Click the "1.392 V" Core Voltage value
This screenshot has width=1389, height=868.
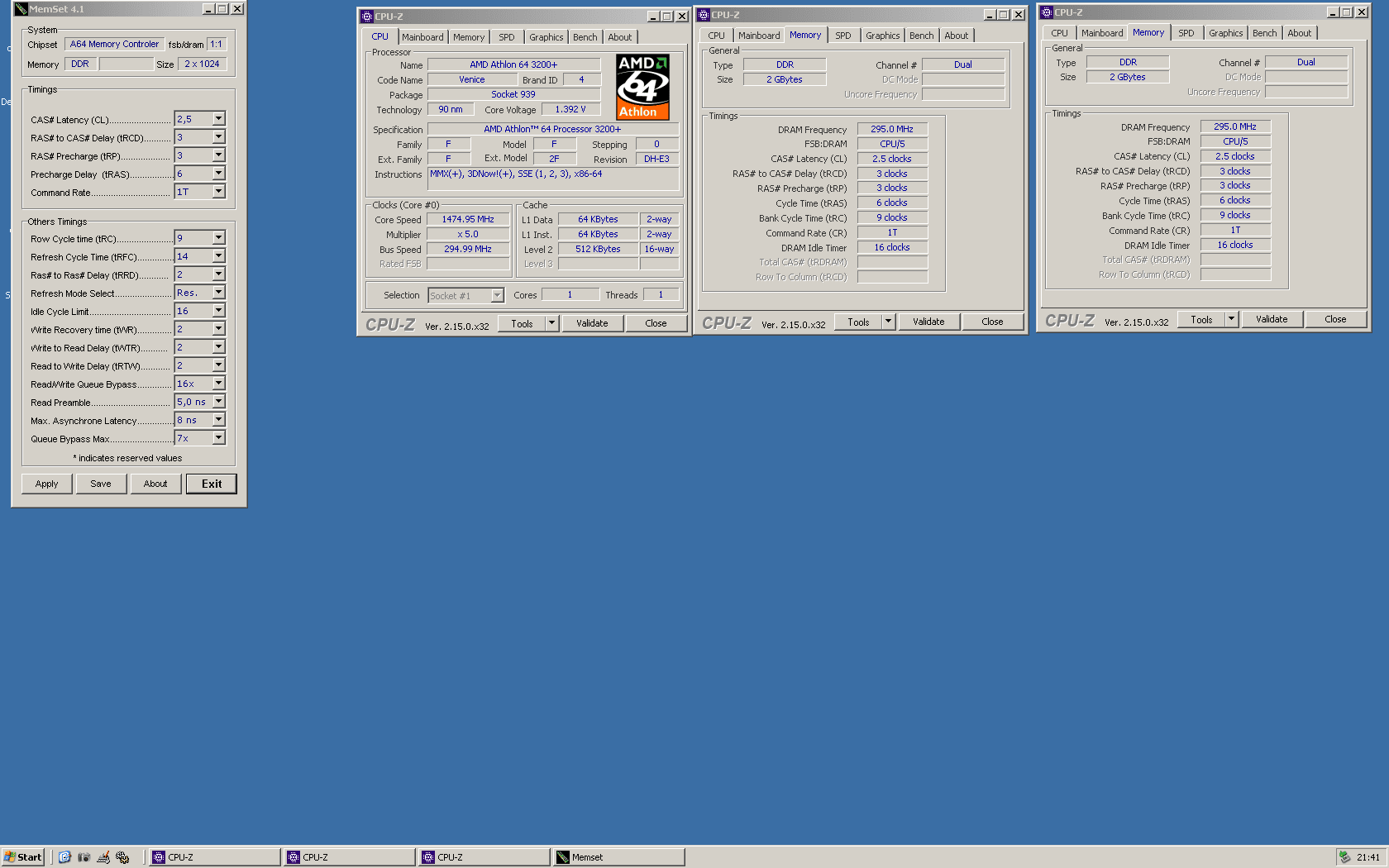[570, 110]
